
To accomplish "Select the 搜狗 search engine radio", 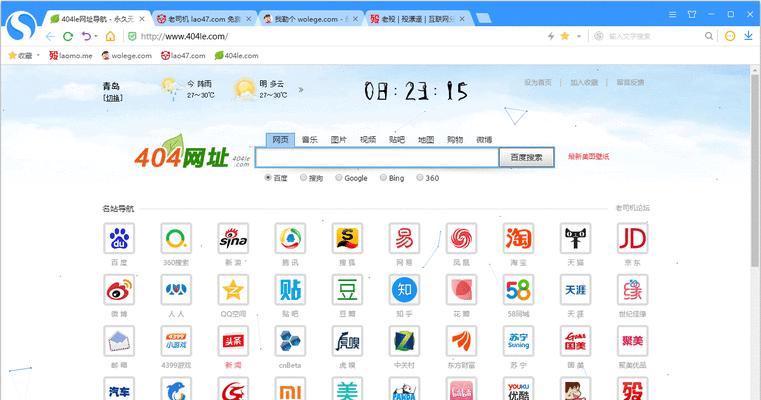I will tap(303, 178).
